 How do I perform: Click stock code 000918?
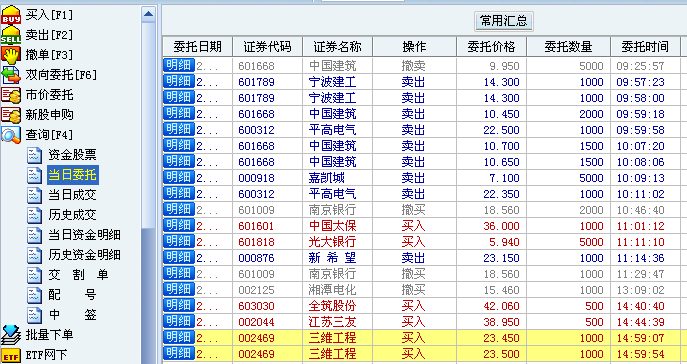click(256, 178)
